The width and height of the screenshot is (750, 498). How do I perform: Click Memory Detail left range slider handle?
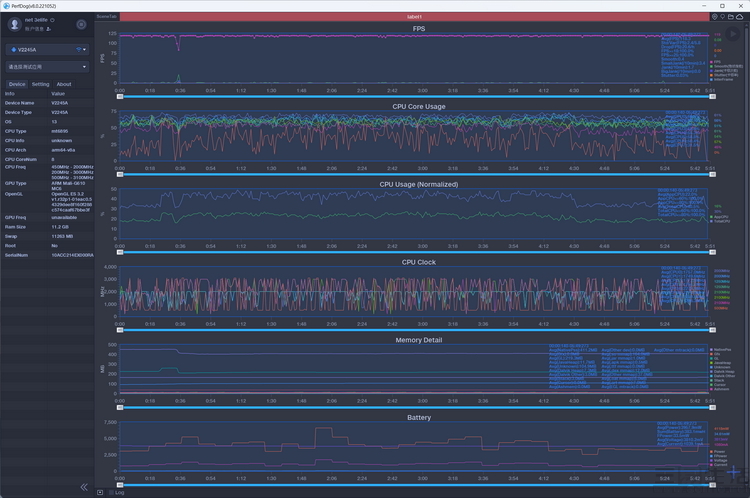120,408
